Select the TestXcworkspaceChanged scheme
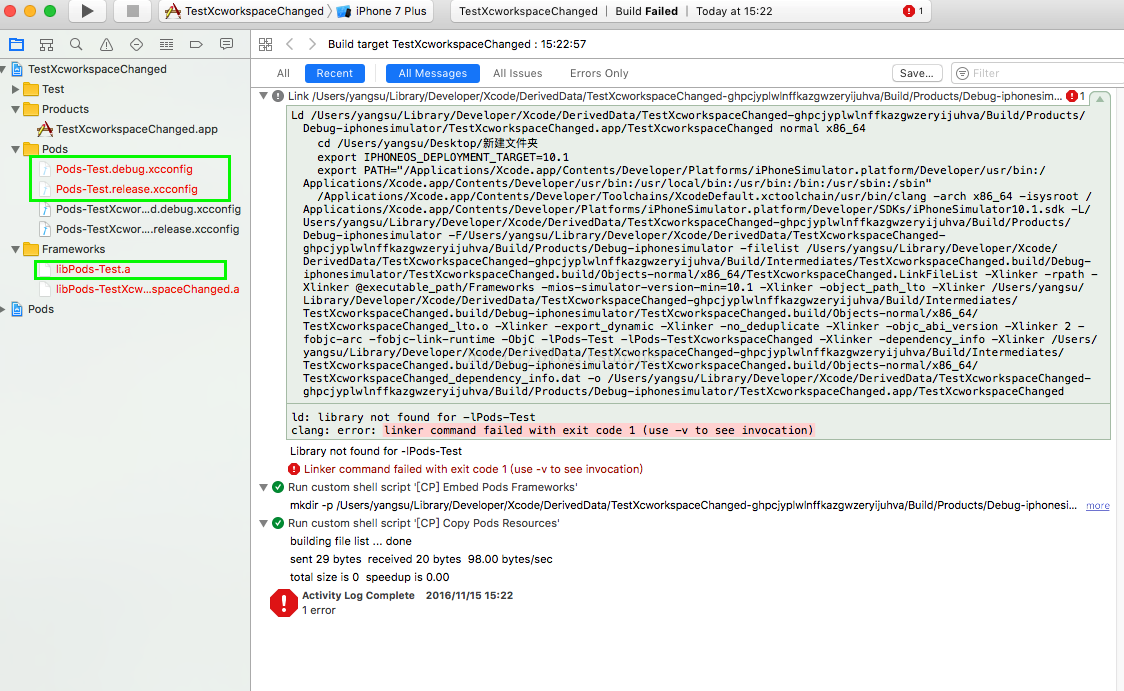The image size is (1124, 691). (x=254, y=11)
